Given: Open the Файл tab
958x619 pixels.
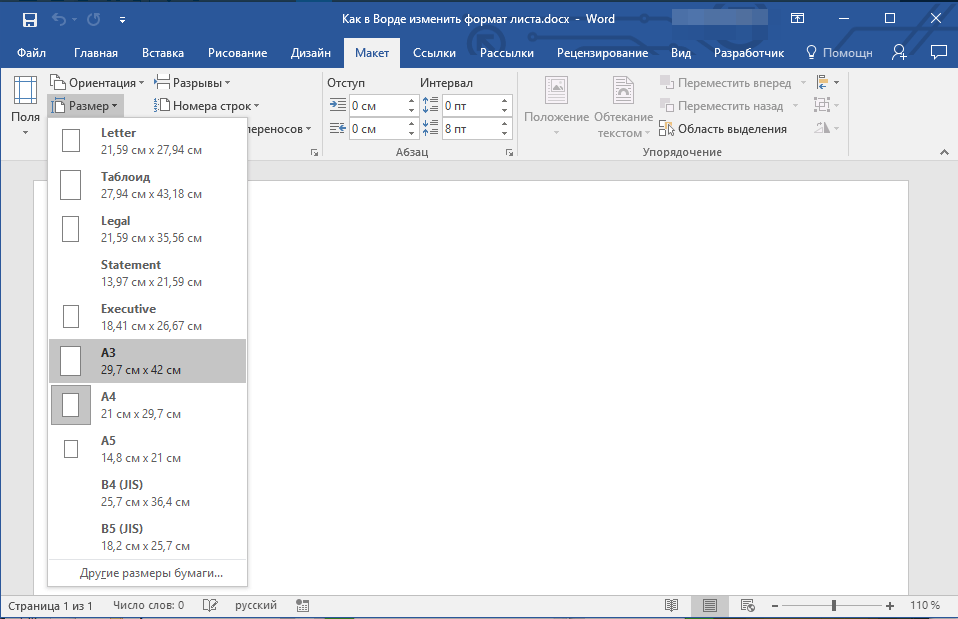Looking at the screenshot, I should pos(31,53).
